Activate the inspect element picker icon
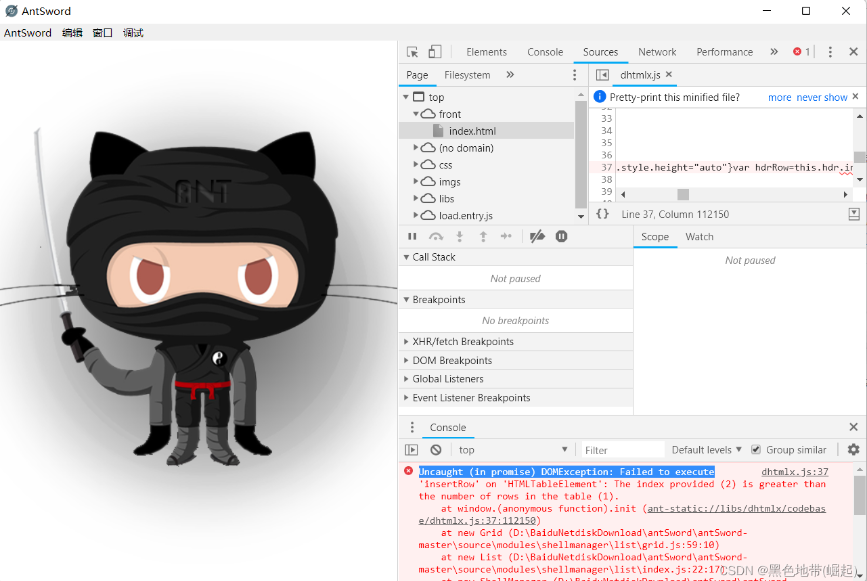Image resolution: width=867 pixels, height=581 pixels. click(412, 52)
